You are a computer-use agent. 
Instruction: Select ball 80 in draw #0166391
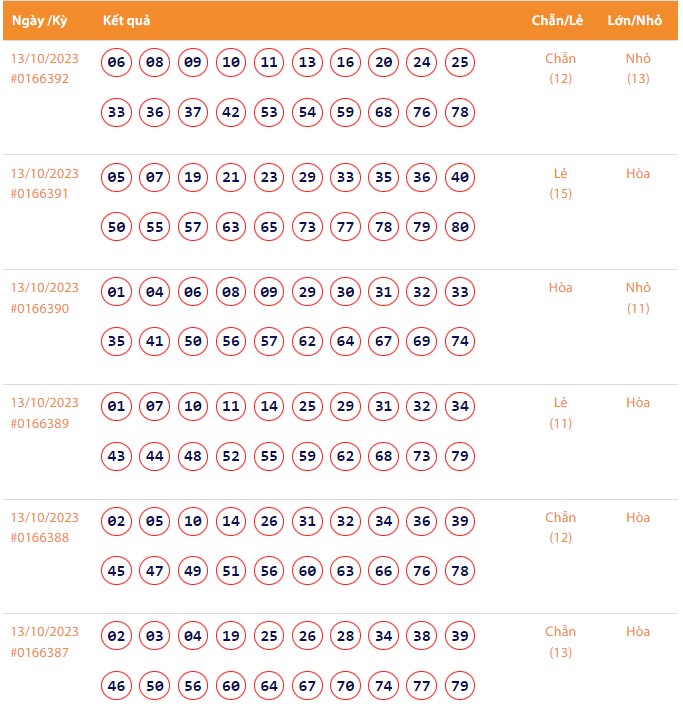(x=460, y=227)
